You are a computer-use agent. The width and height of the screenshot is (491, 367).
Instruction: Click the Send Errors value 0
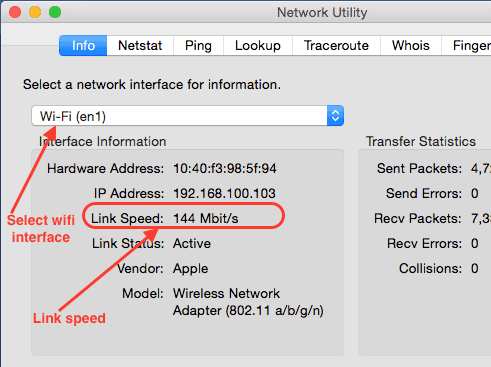pyautogui.click(x=475, y=193)
